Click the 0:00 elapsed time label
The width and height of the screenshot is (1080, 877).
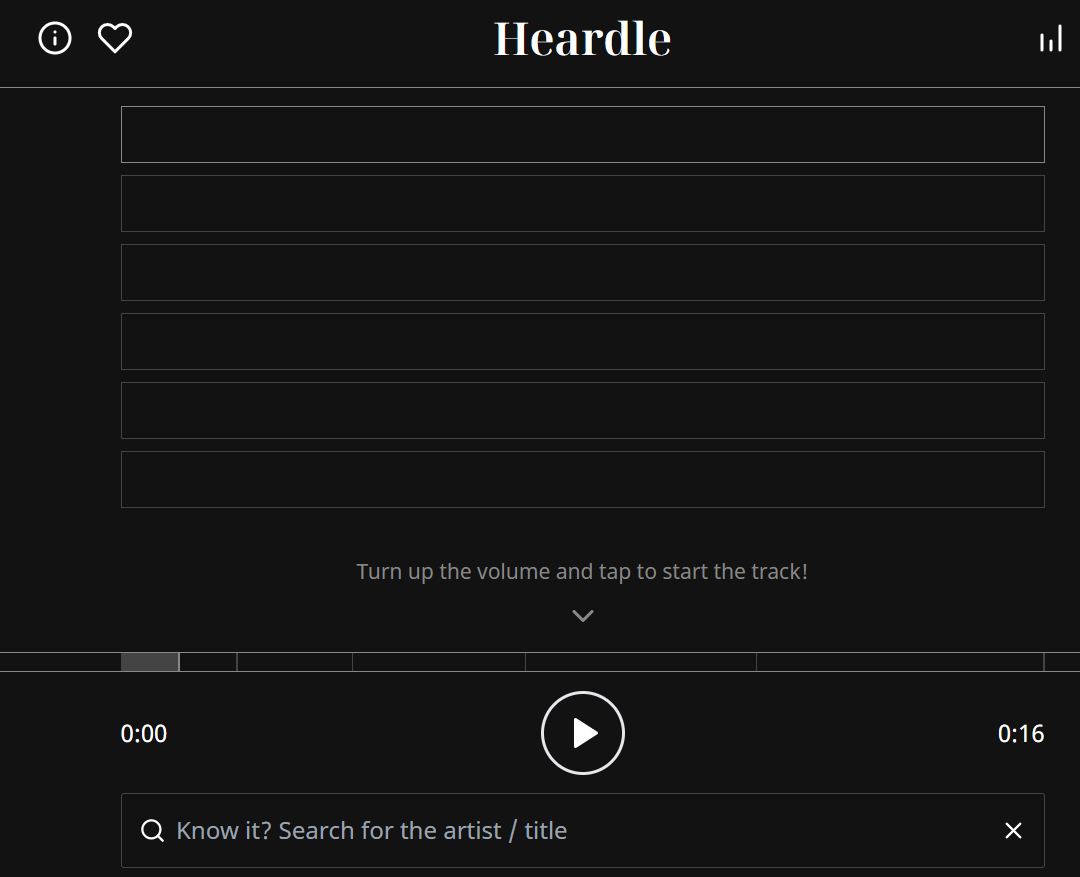click(144, 734)
